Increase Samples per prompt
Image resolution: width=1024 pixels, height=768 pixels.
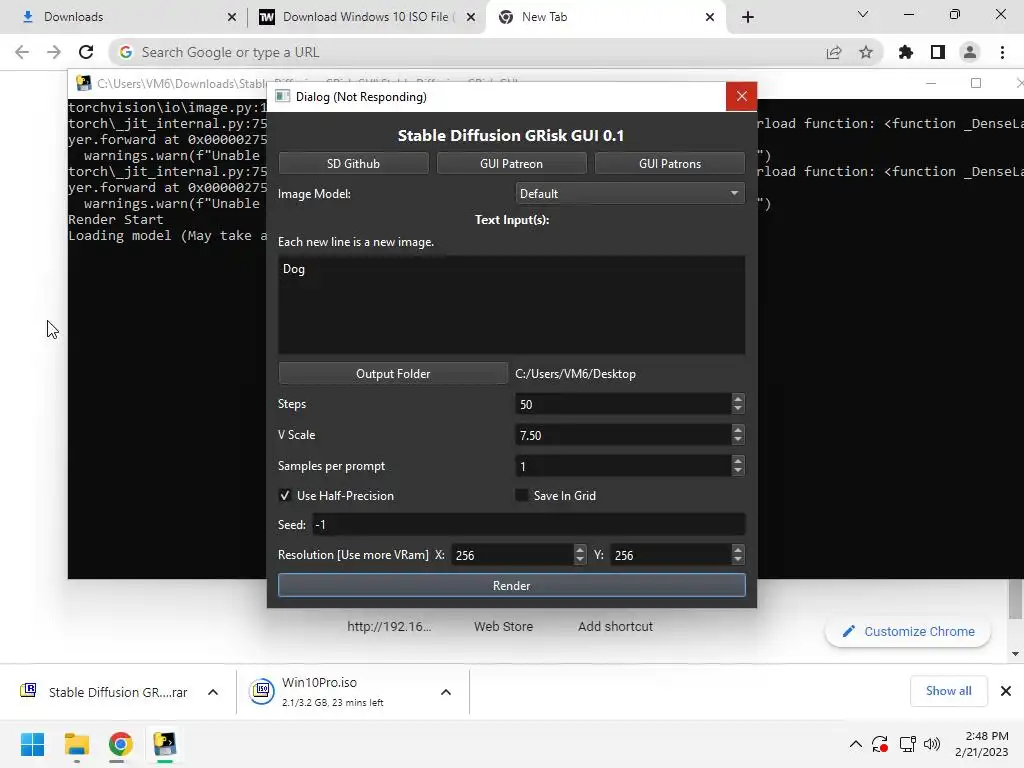click(x=738, y=460)
